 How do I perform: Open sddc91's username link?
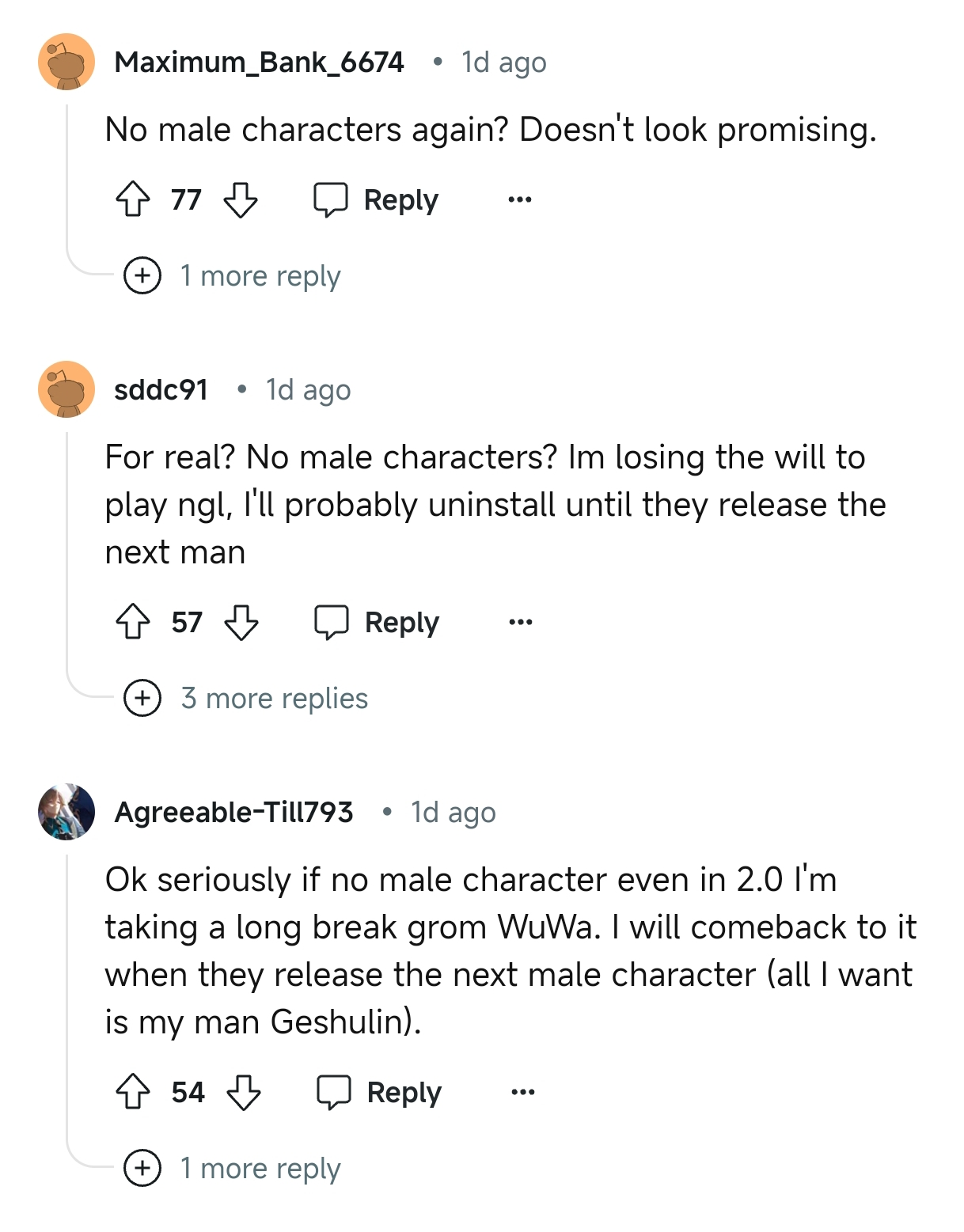[161, 389]
